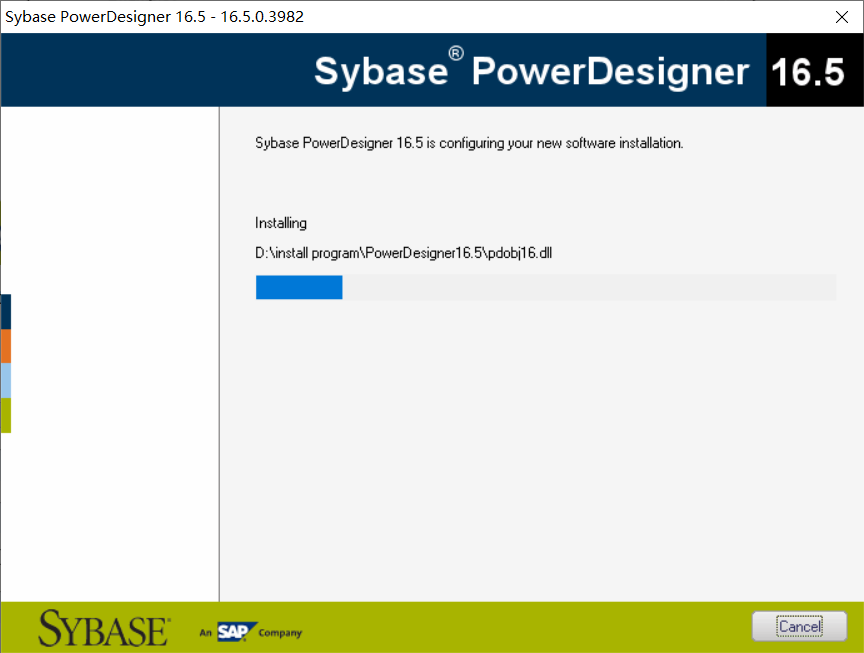Close the installer window
This screenshot has width=864, height=653.
pos(841,17)
